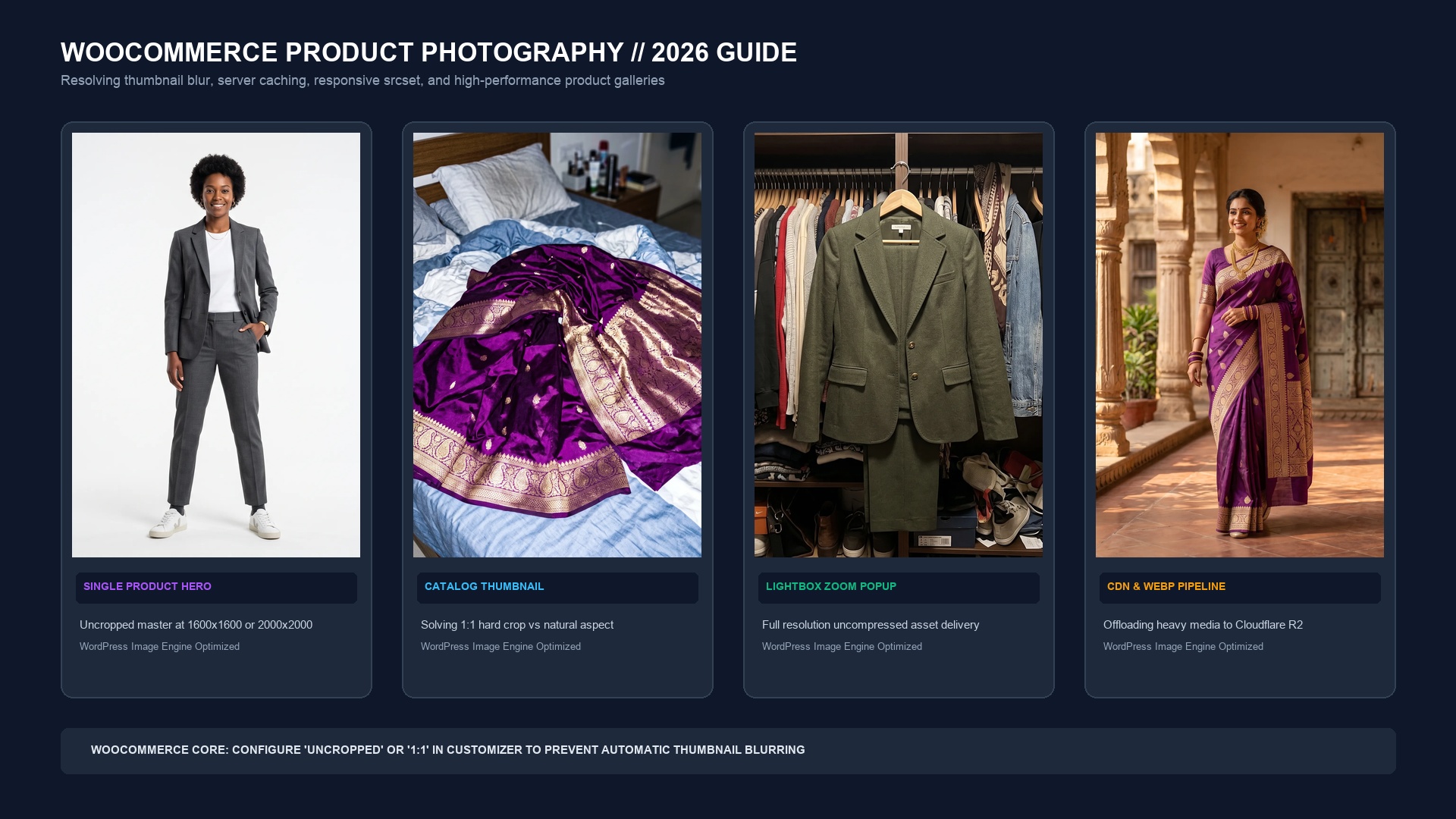
Task: Click Full resolution uncompressed asset delivery text
Action: (x=871, y=625)
